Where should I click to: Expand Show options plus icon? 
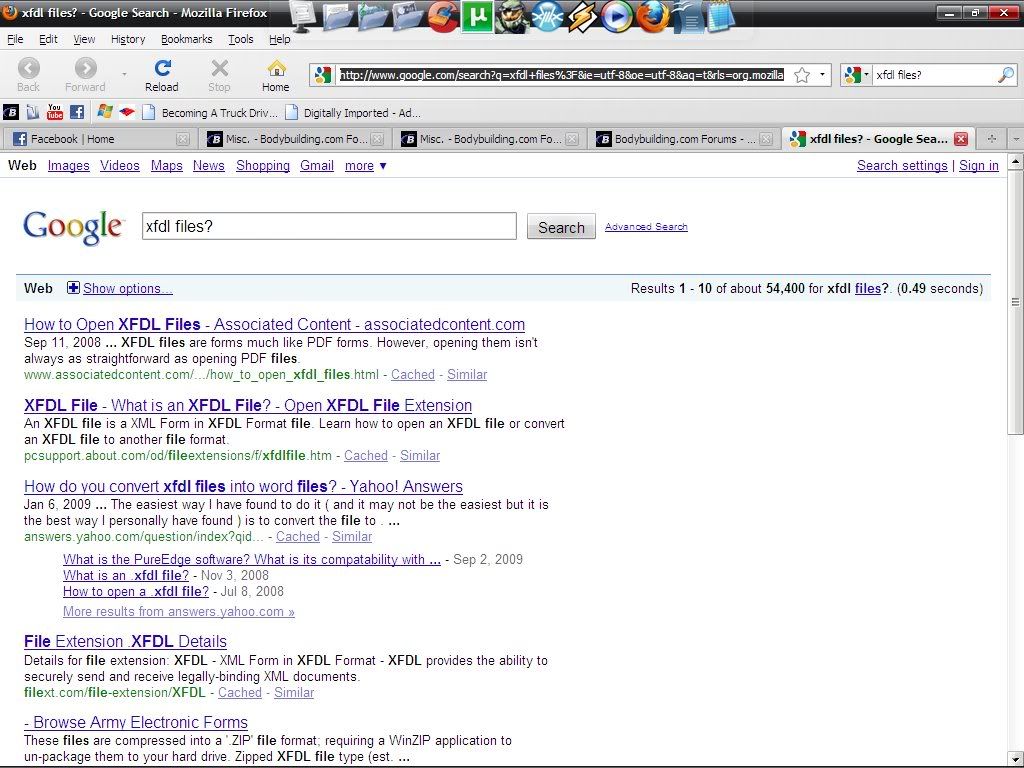pos(73,288)
